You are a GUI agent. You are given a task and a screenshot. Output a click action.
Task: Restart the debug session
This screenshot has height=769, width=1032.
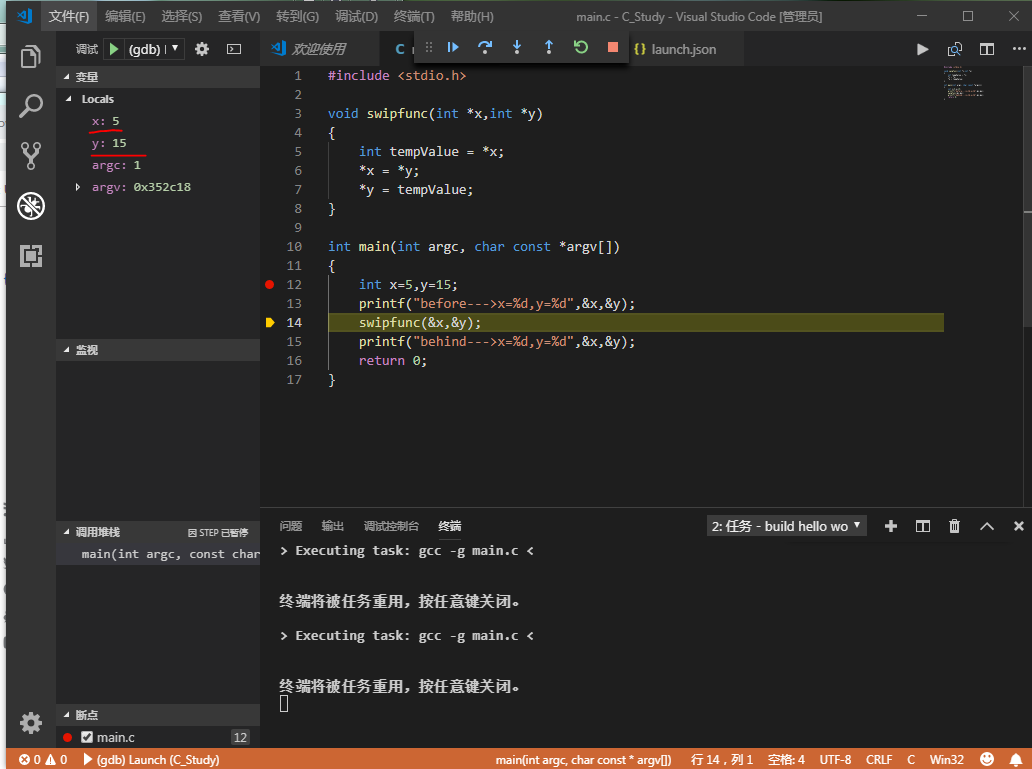pos(580,47)
